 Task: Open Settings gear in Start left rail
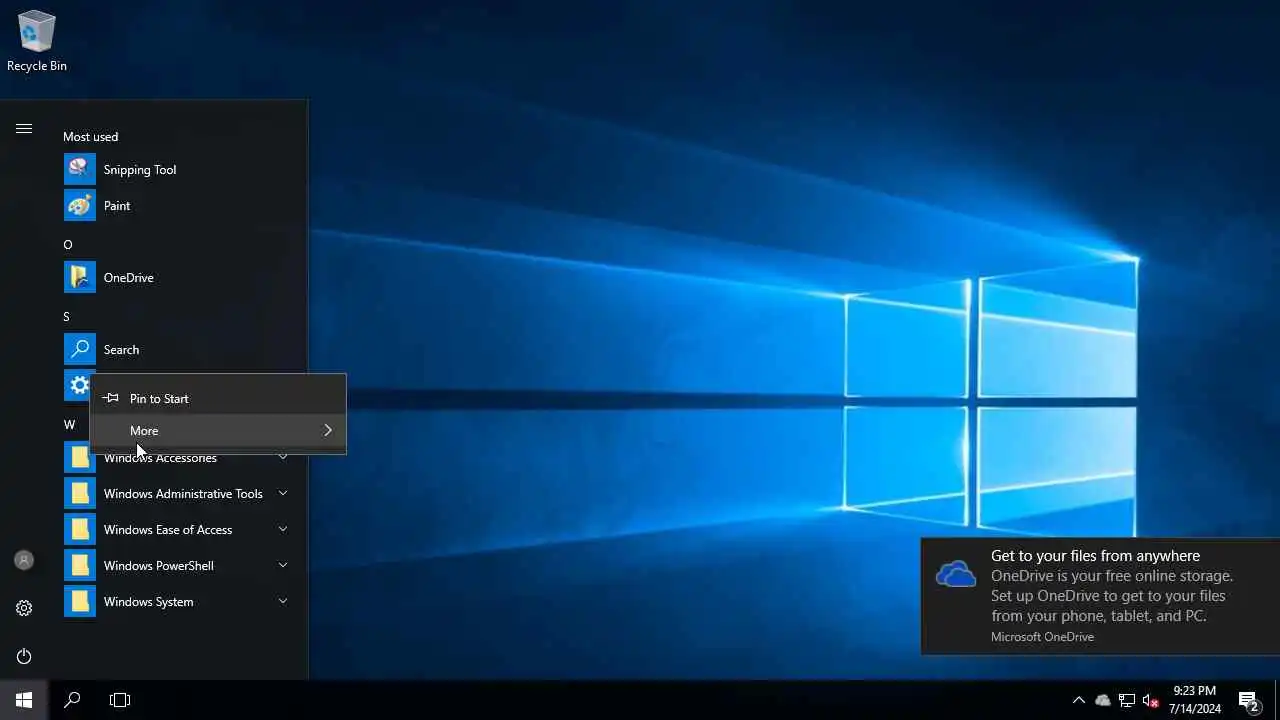tap(24, 608)
